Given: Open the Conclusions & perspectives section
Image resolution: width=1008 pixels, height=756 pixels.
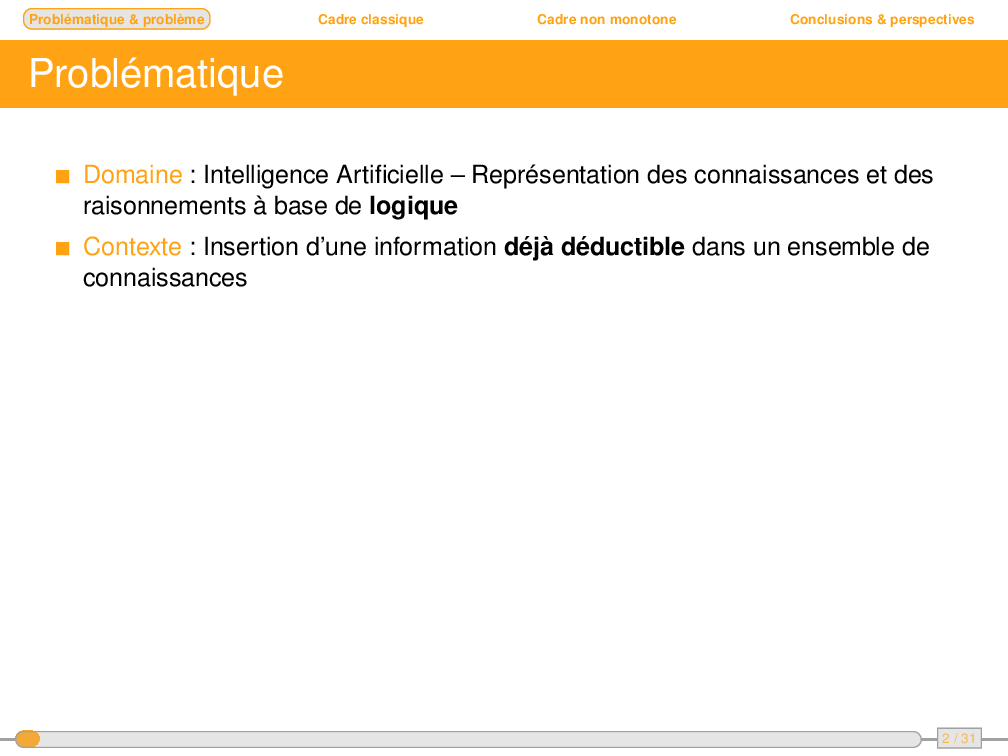Looking at the screenshot, I should (881, 19).
